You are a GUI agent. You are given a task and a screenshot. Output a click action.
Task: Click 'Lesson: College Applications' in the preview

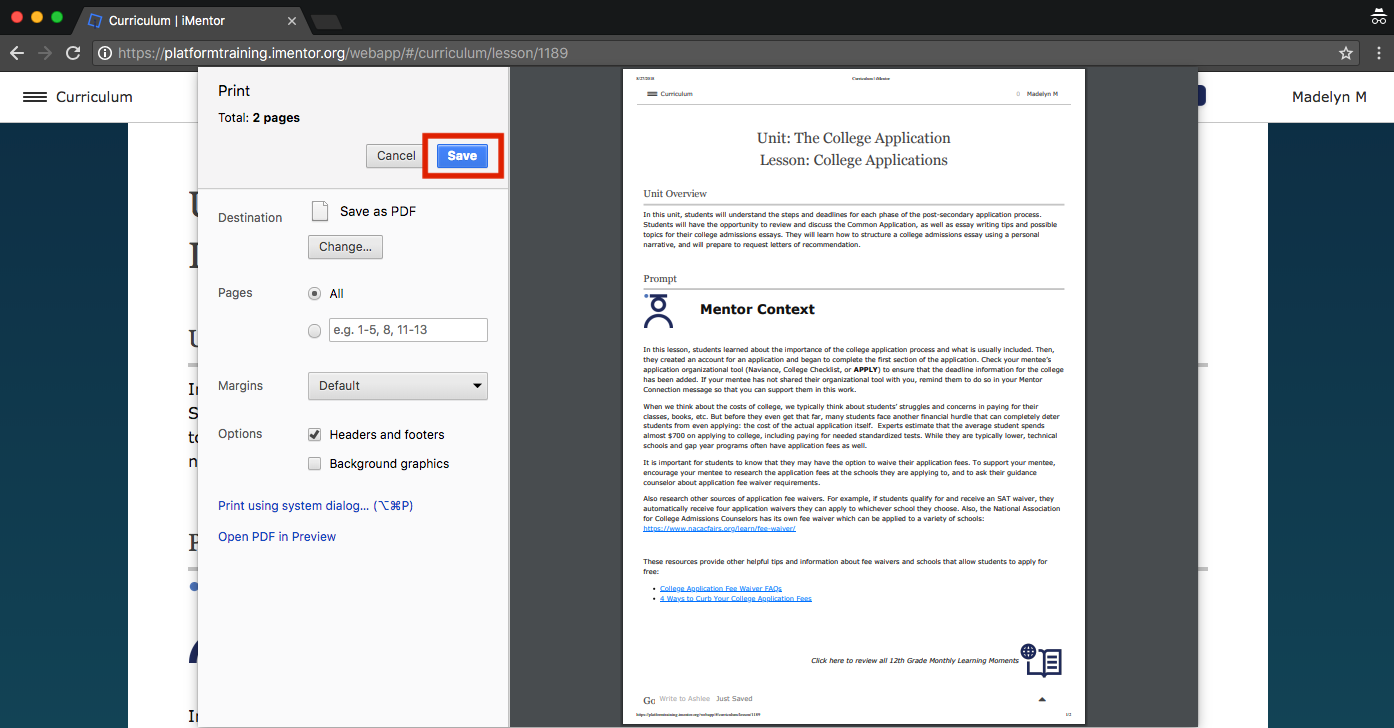pyautogui.click(x=854, y=160)
